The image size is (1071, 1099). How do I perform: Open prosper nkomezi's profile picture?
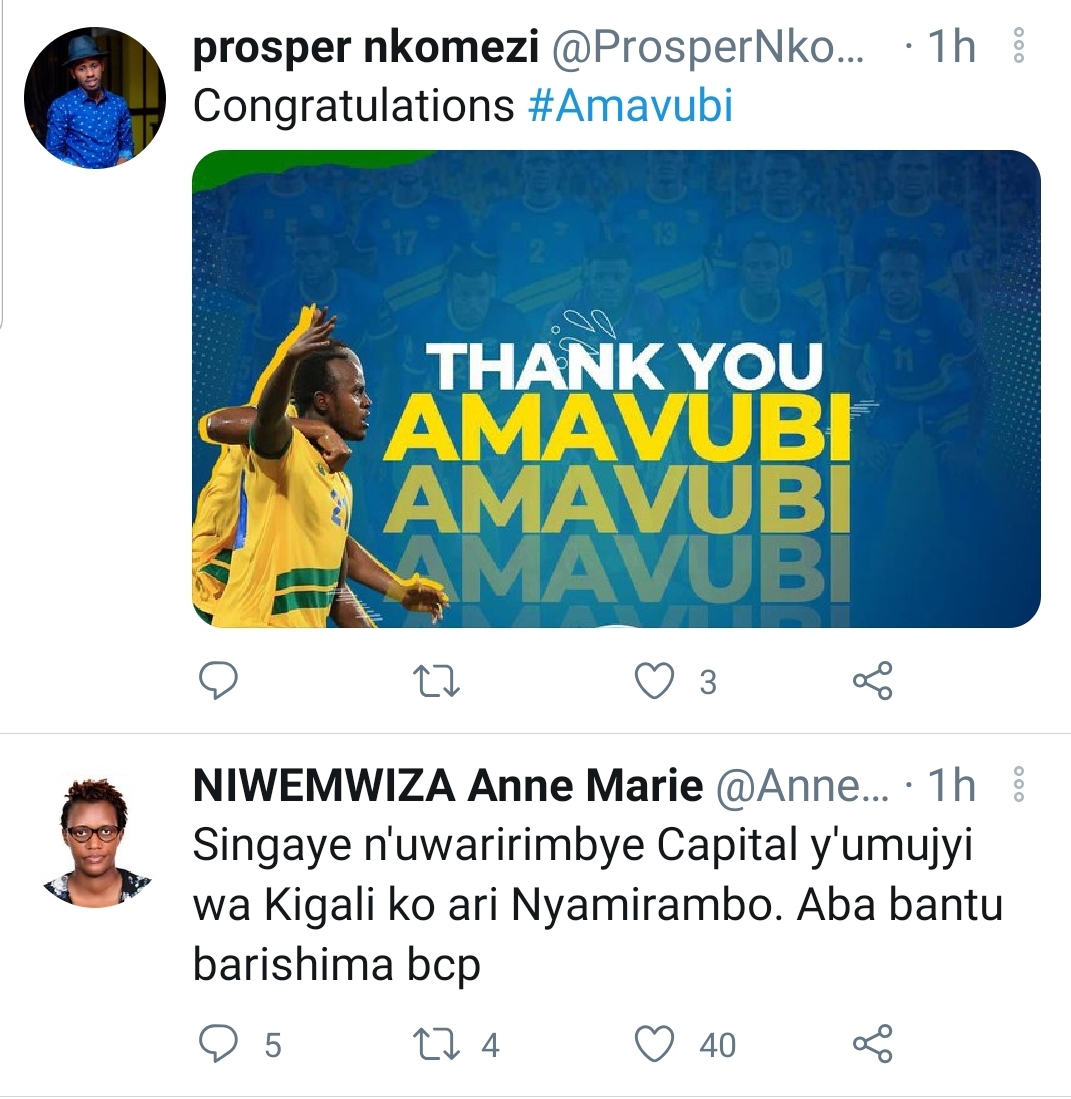(95, 97)
